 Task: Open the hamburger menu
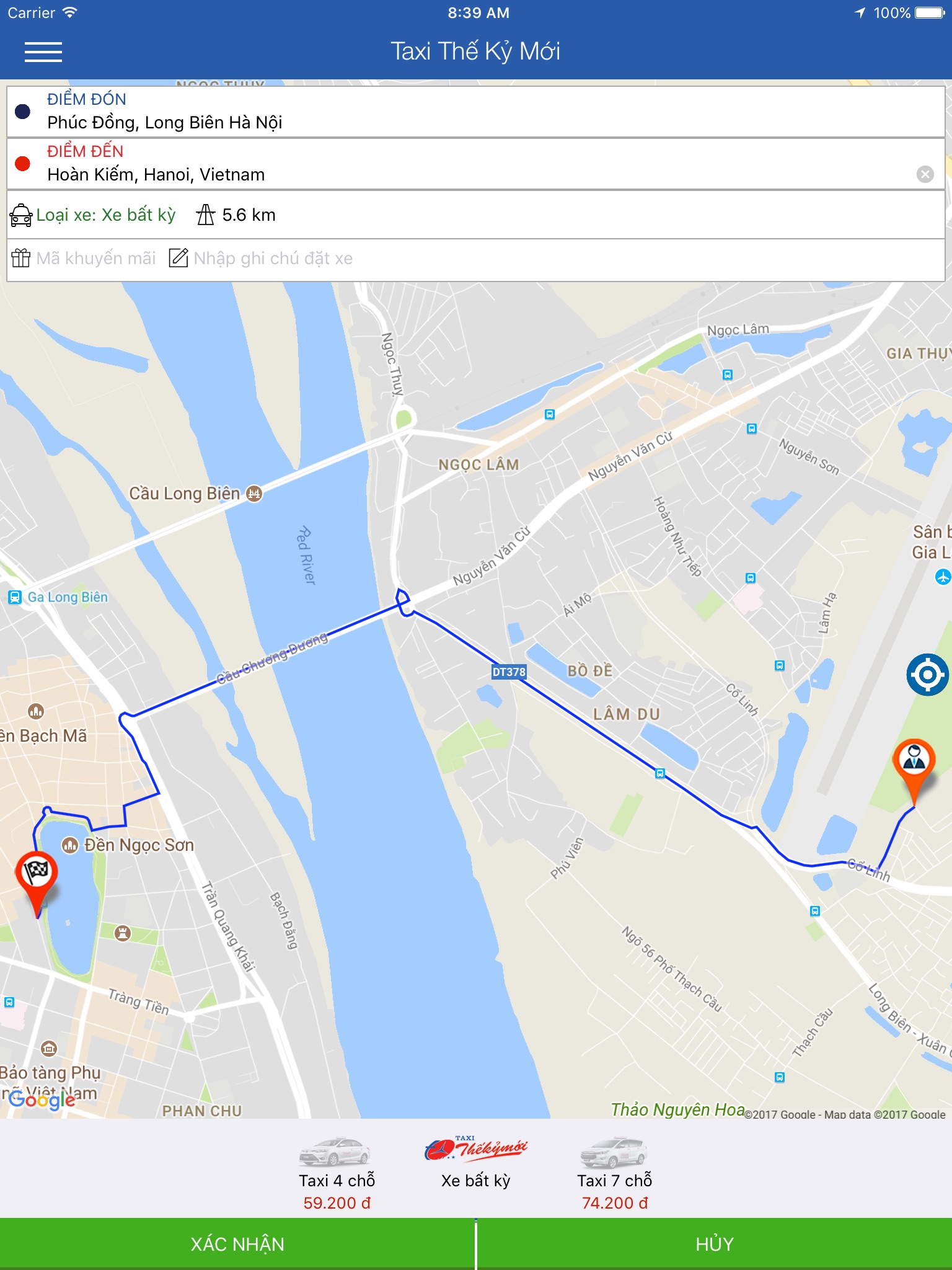(43, 51)
